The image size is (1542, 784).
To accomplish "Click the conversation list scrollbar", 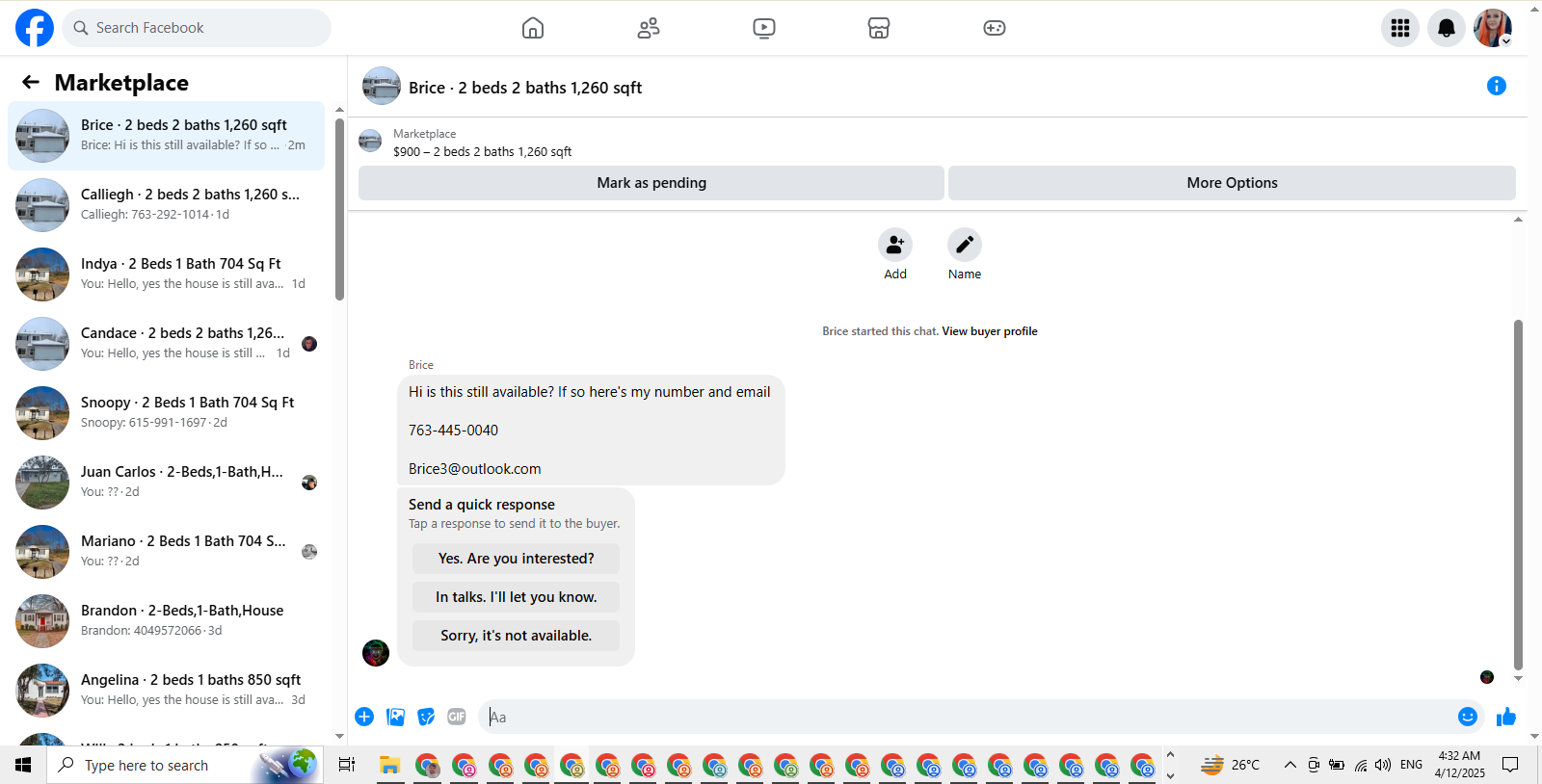I will point(339,209).
